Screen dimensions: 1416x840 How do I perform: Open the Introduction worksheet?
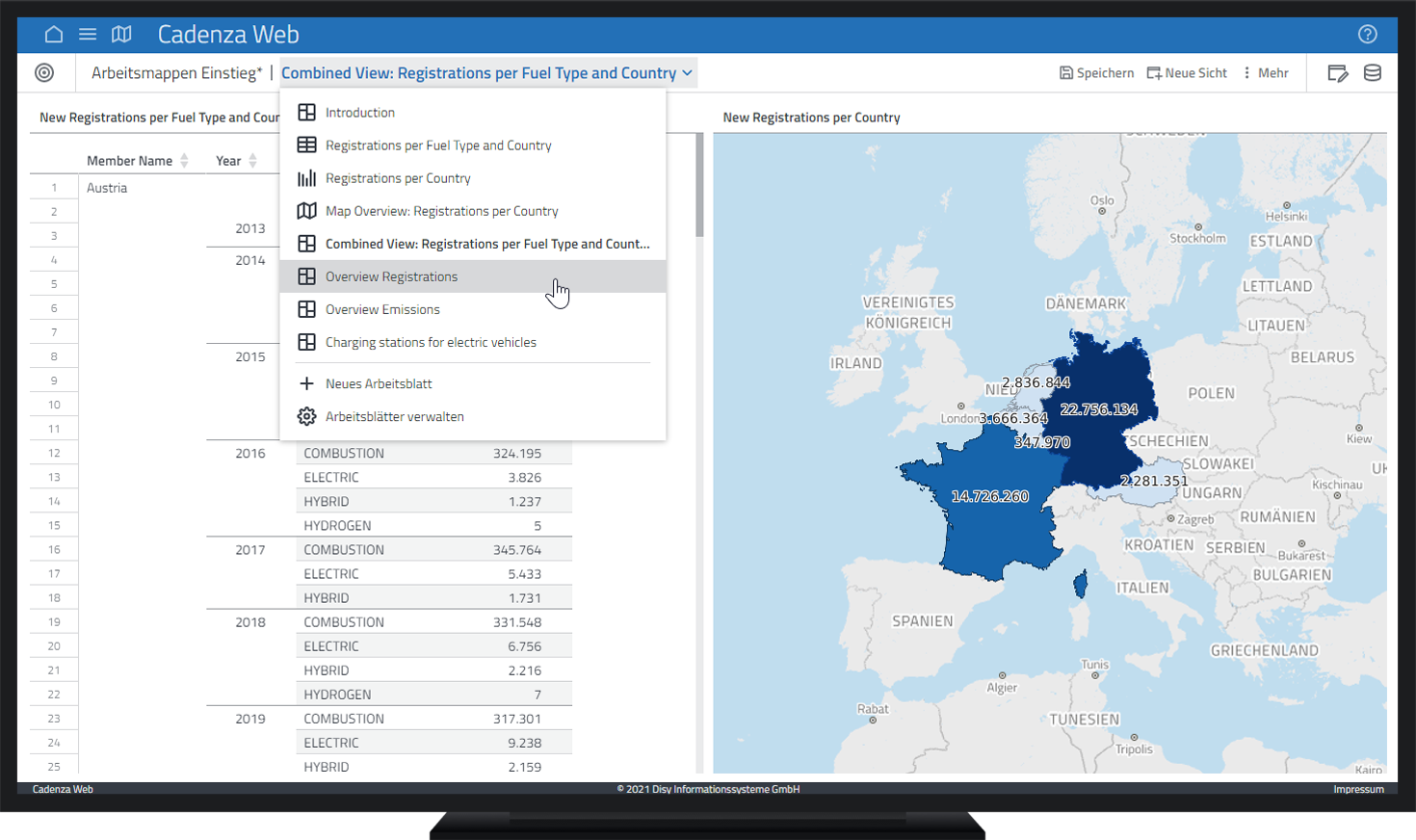(359, 113)
